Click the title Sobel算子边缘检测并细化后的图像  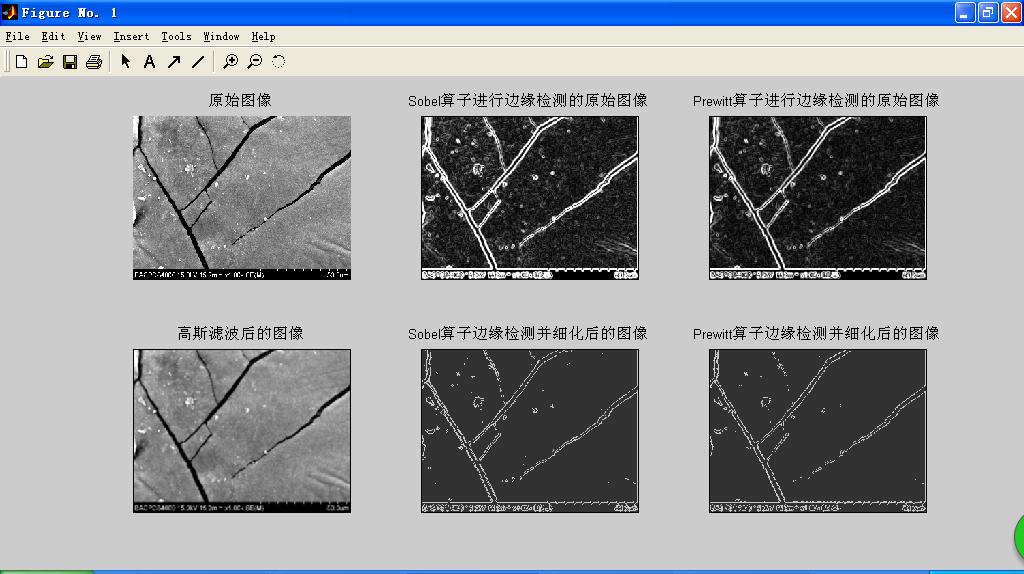pyautogui.click(x=528, y=333)
